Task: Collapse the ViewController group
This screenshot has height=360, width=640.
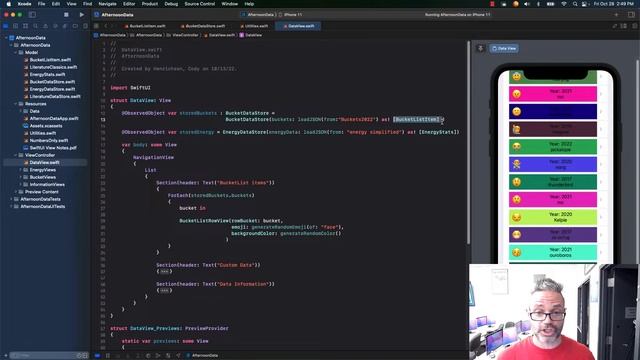Action: (16, 155)
